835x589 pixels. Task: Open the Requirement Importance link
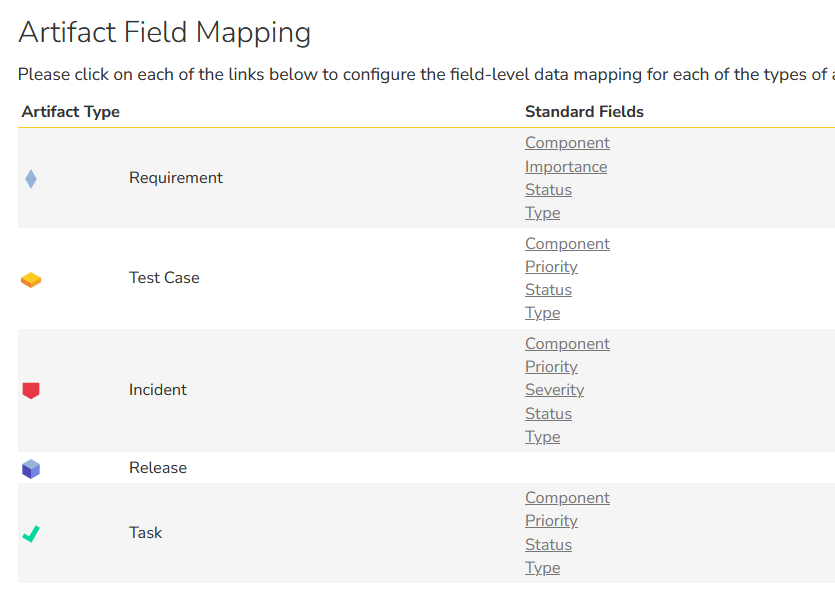[x=566, y=167]
